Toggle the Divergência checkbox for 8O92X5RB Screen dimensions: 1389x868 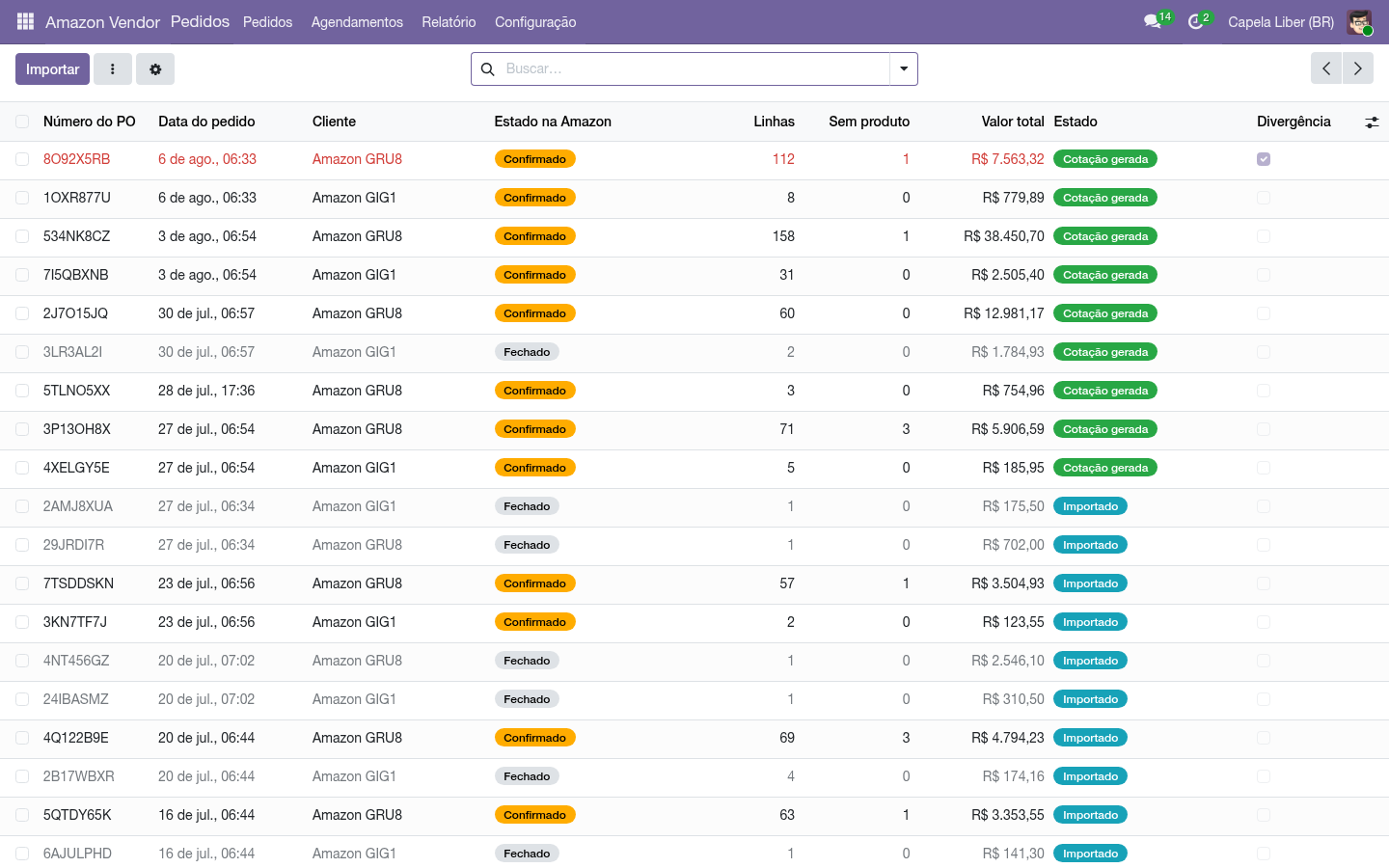click(x=1264, y=159)
